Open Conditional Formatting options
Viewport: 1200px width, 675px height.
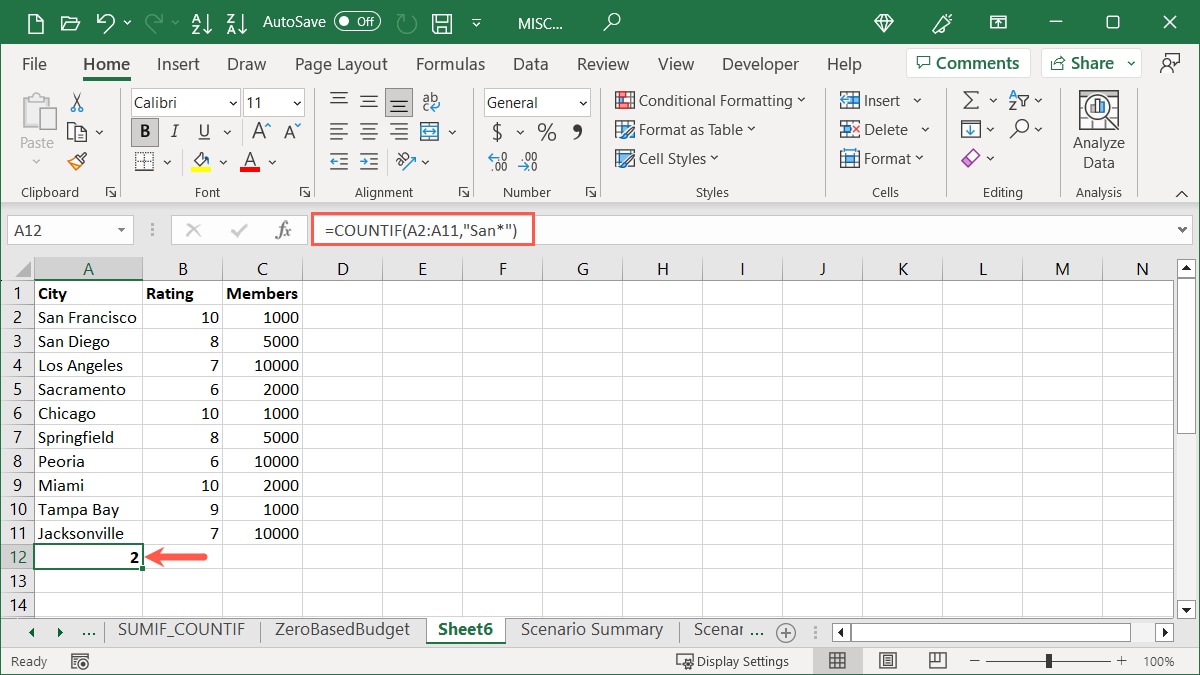(x=711, y=100)
